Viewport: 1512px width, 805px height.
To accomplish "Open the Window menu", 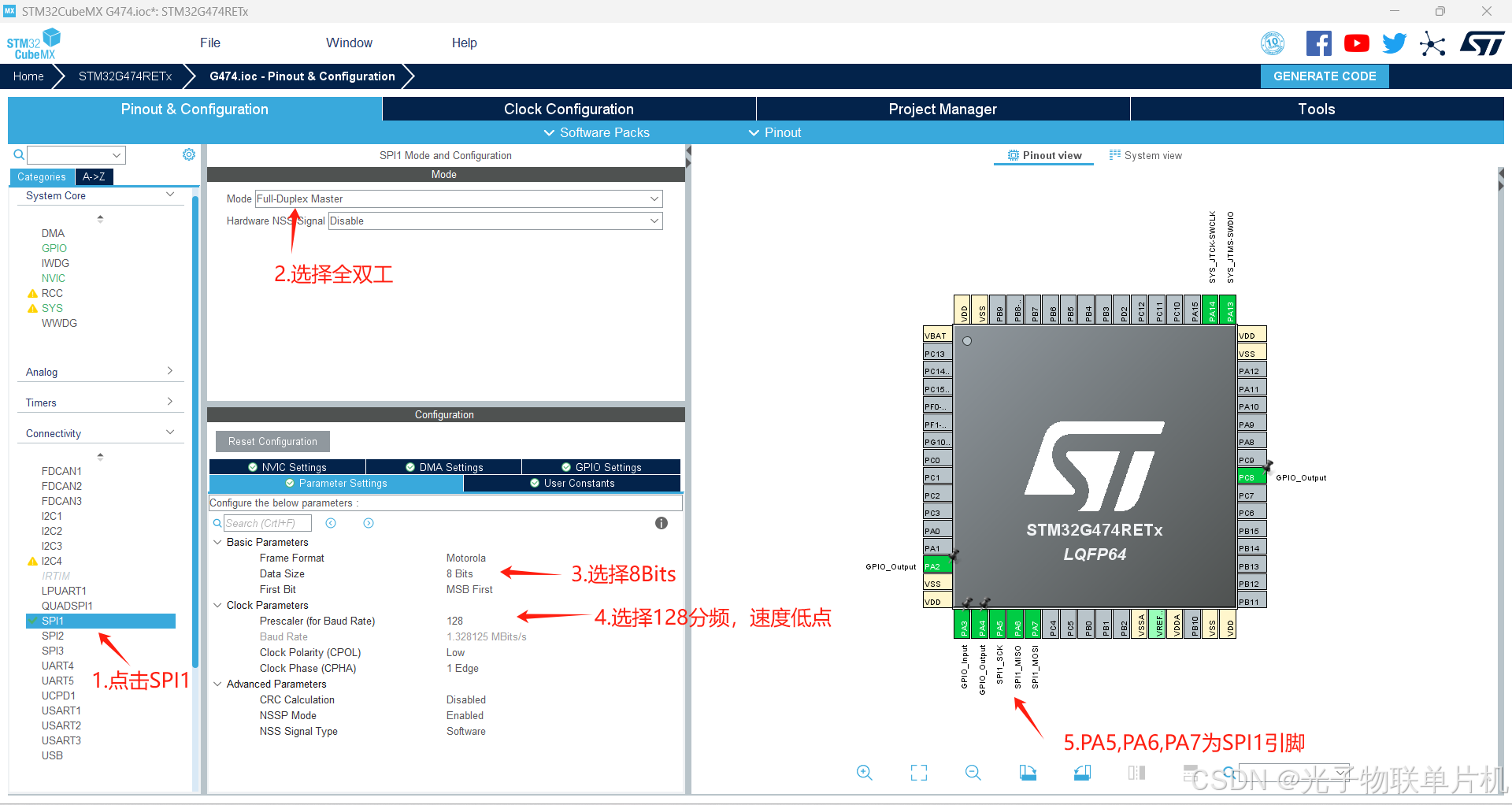I will 349,43.
